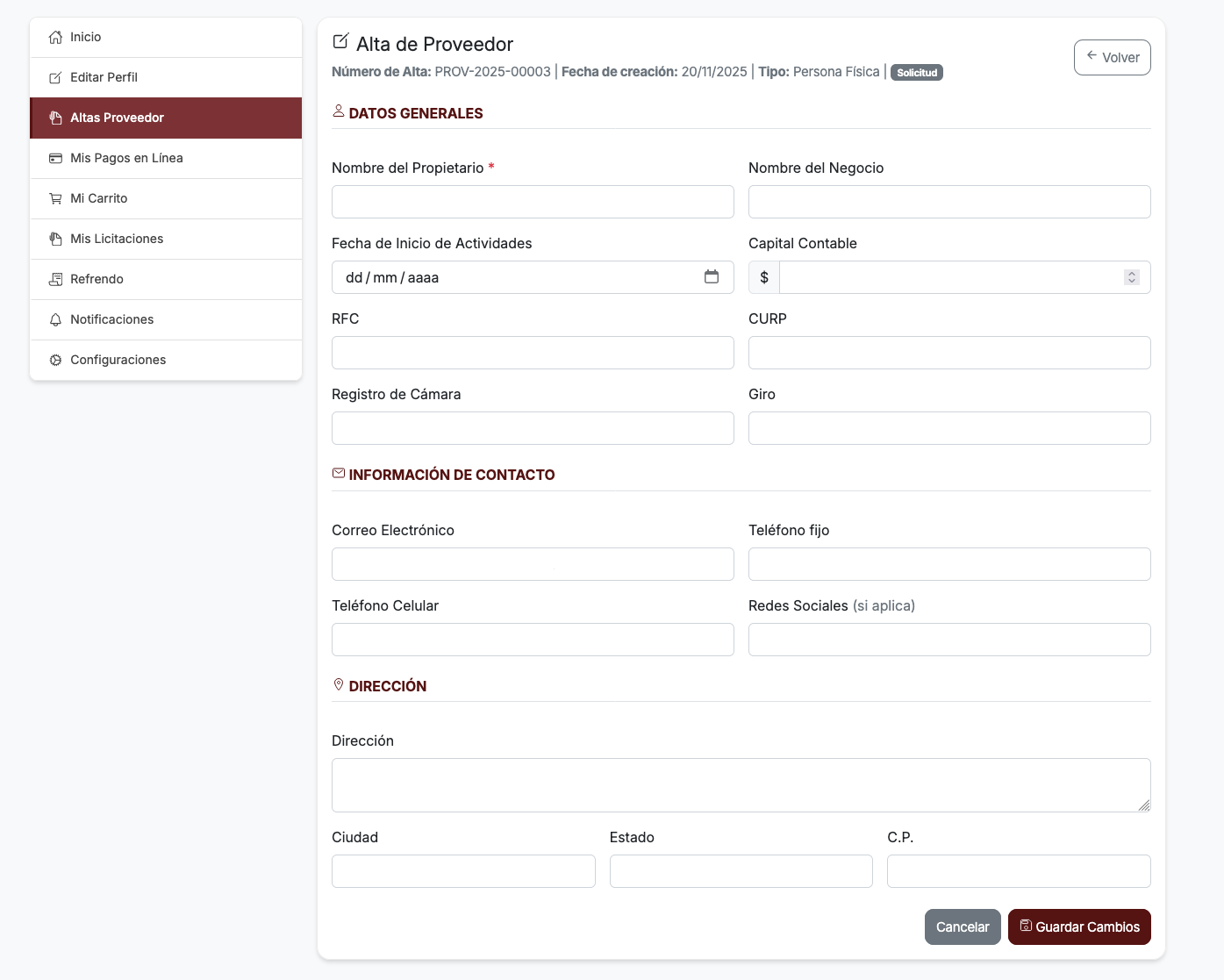This screenshot has width=1224, height=980.
Task: Save with Guardar Cambios button
Action: pyautogui.click(x=1079, y=926)
